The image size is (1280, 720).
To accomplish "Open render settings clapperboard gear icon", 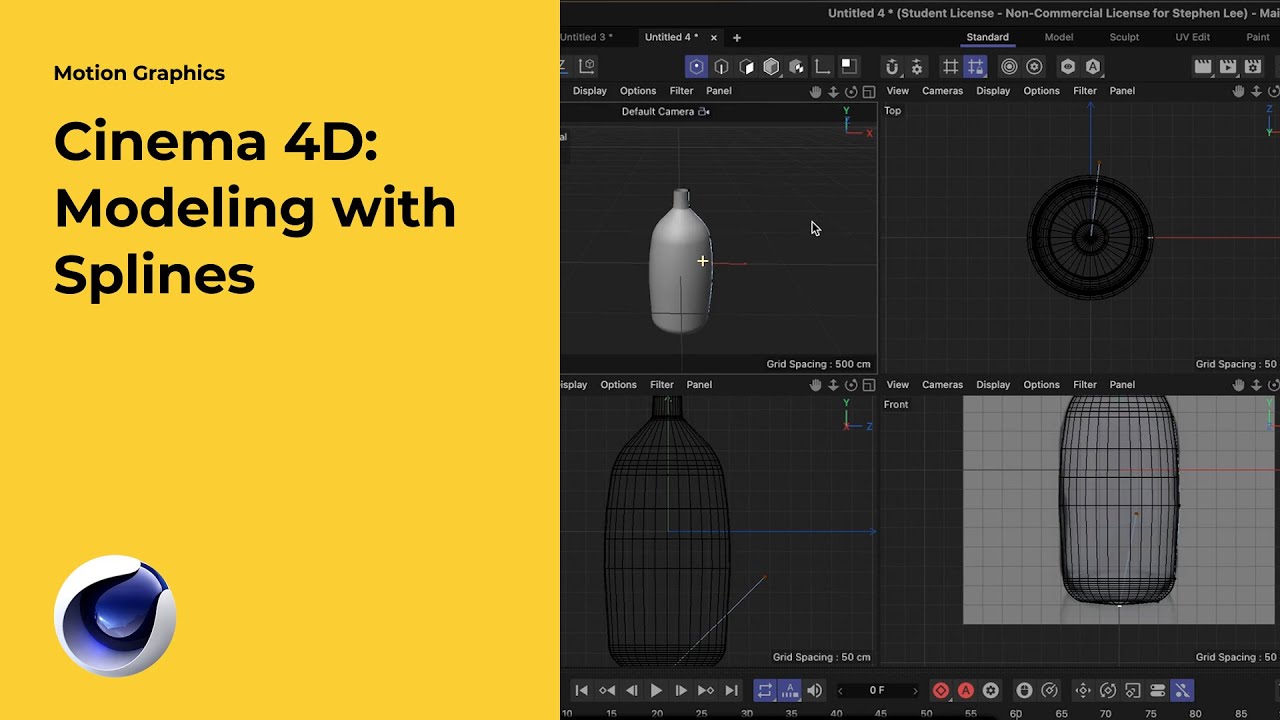I will tap(1253, 67).
